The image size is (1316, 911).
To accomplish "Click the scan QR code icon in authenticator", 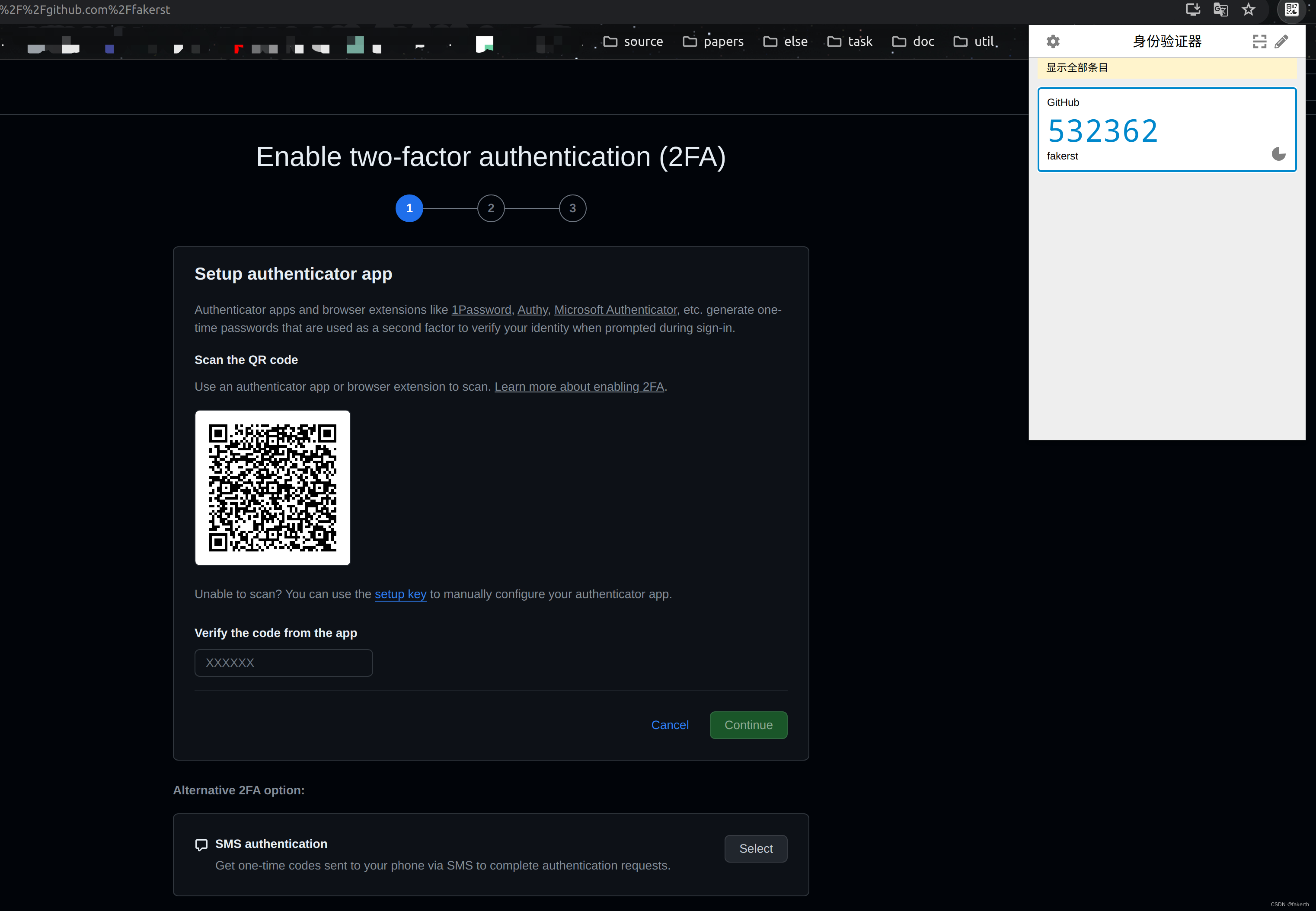I will pyautogui.click(x=1259, y=41).
